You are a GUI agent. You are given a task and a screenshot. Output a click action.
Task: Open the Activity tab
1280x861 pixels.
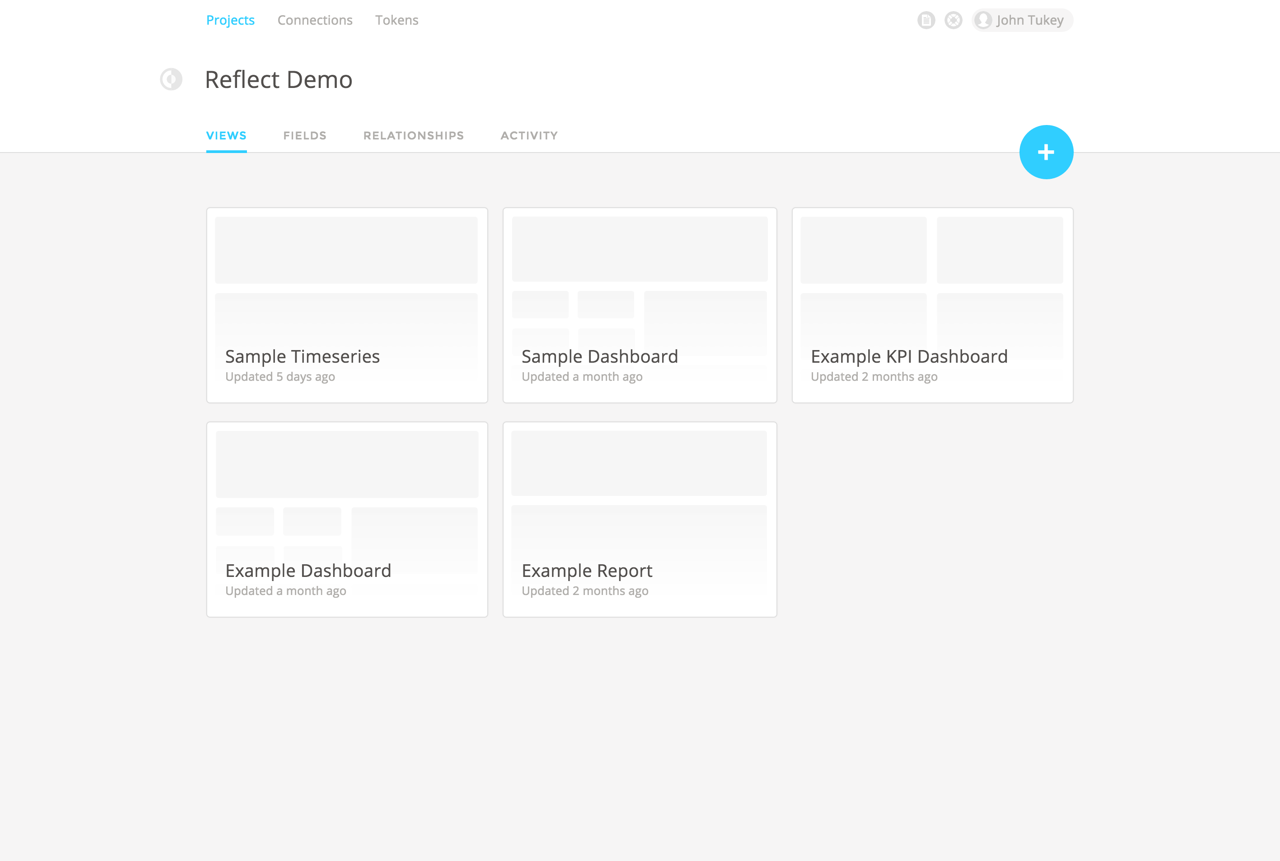[x=529, y=136]
